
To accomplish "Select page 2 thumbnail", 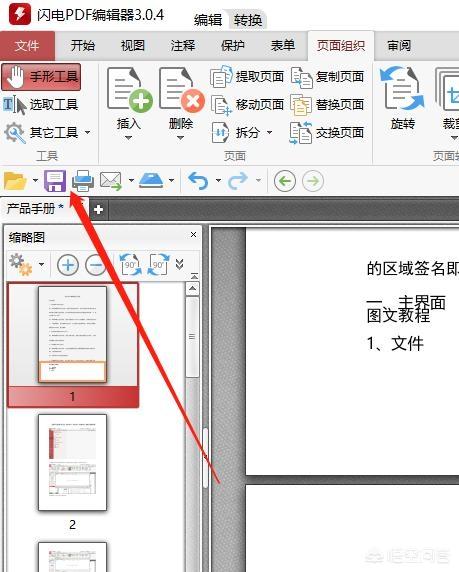I will tap(72, 462).
